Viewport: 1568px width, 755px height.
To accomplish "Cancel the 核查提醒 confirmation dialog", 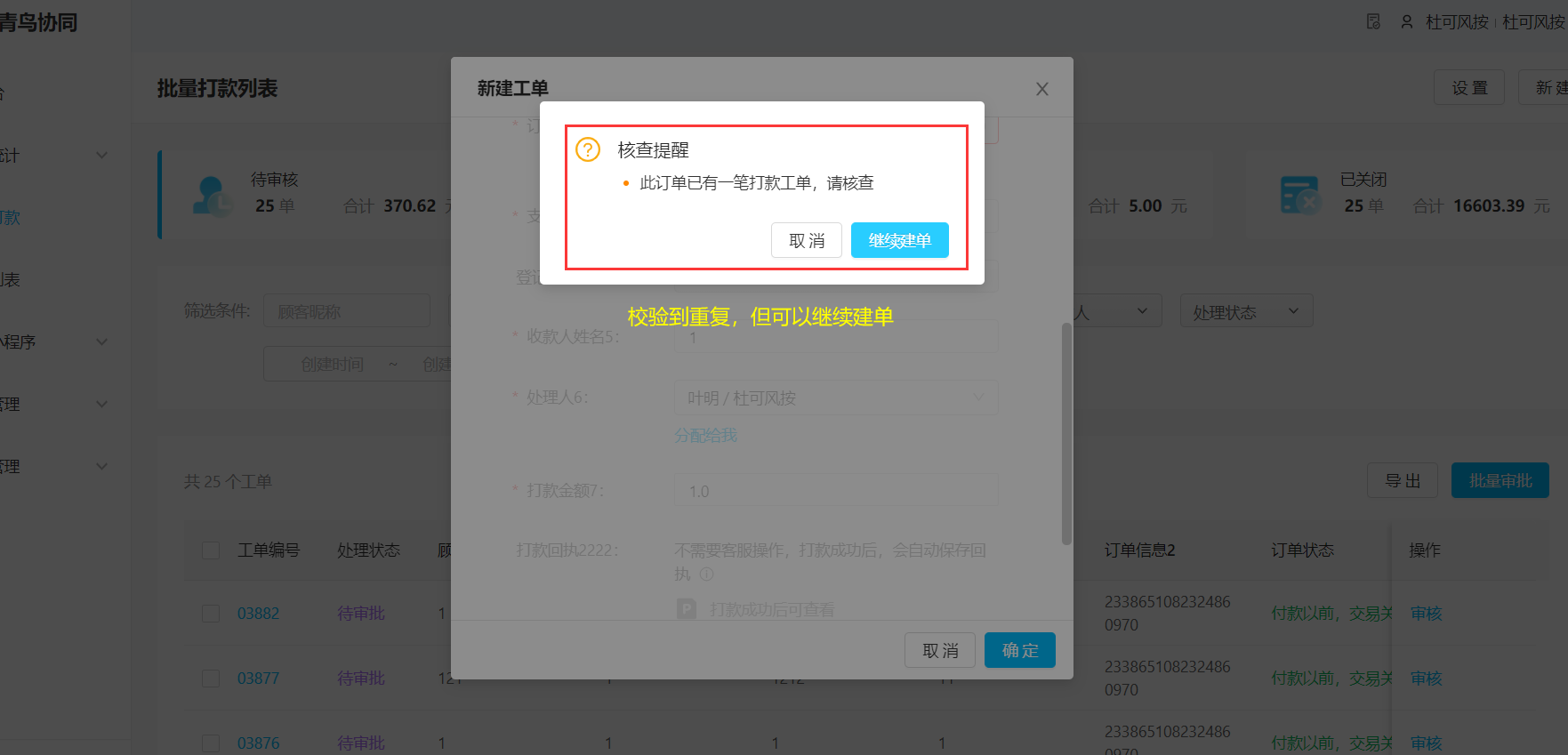I will click(806, 240).
